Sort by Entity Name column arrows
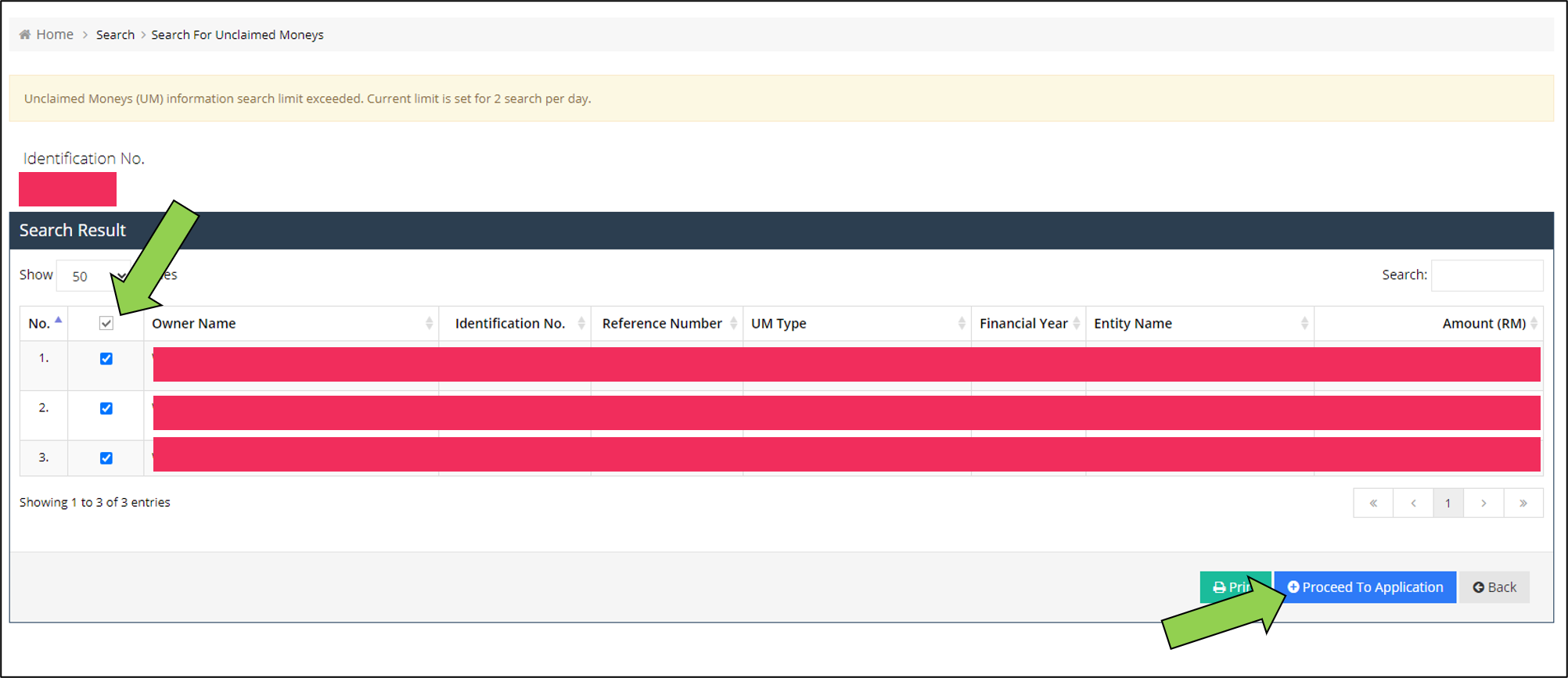This screenshot has height=678, width=1568. 1304,324
